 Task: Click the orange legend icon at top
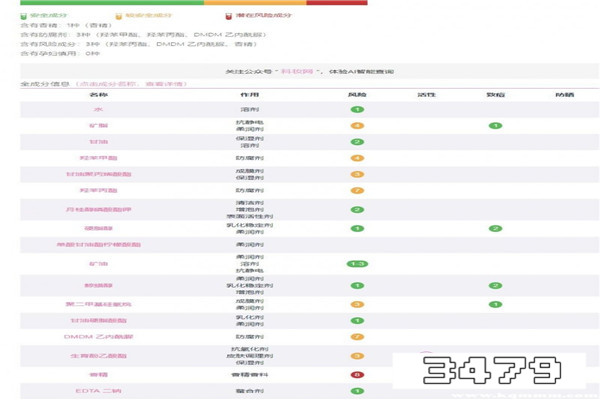pos(118,17)
